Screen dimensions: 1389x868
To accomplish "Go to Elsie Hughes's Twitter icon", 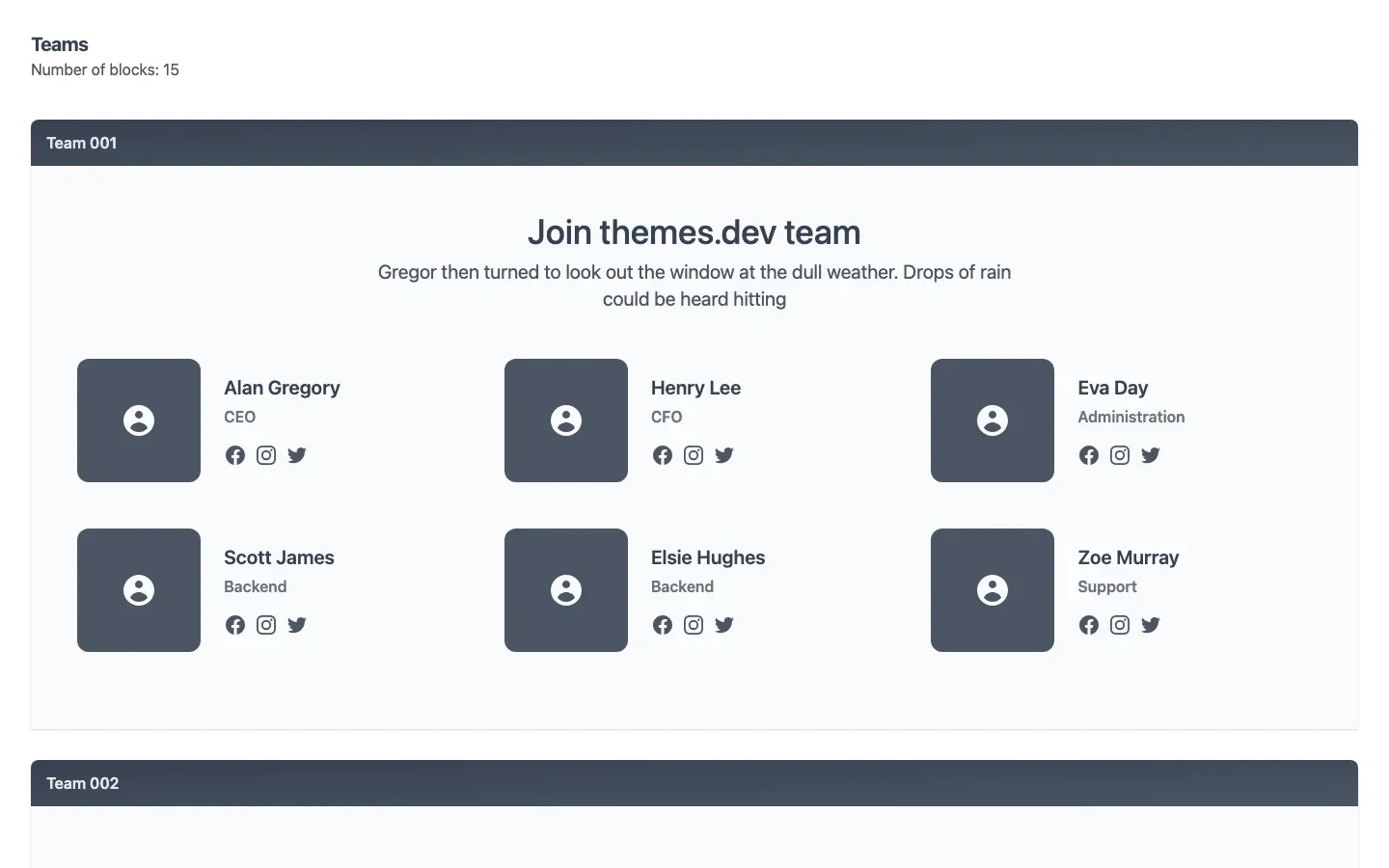I will (724, 625).
